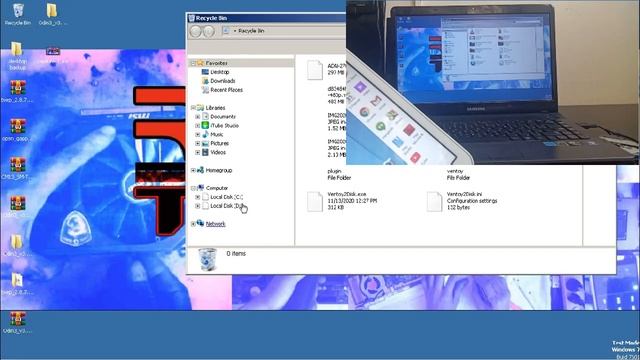Select Favorites in the navigation pane

click(216, 63)
